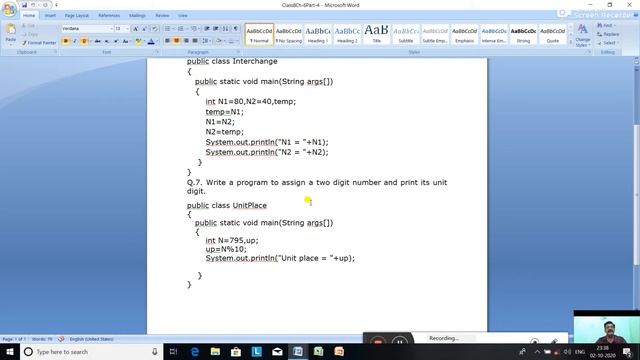The height and width of the screenshot is (360, 640).
Task: Open the Review tab
Action: click(x=162, y=16)
